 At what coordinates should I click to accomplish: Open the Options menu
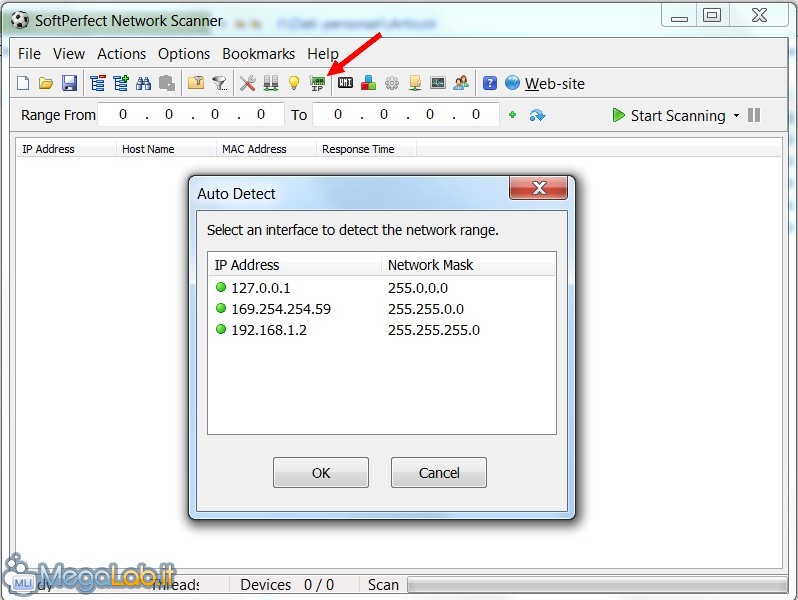point(184,53)
